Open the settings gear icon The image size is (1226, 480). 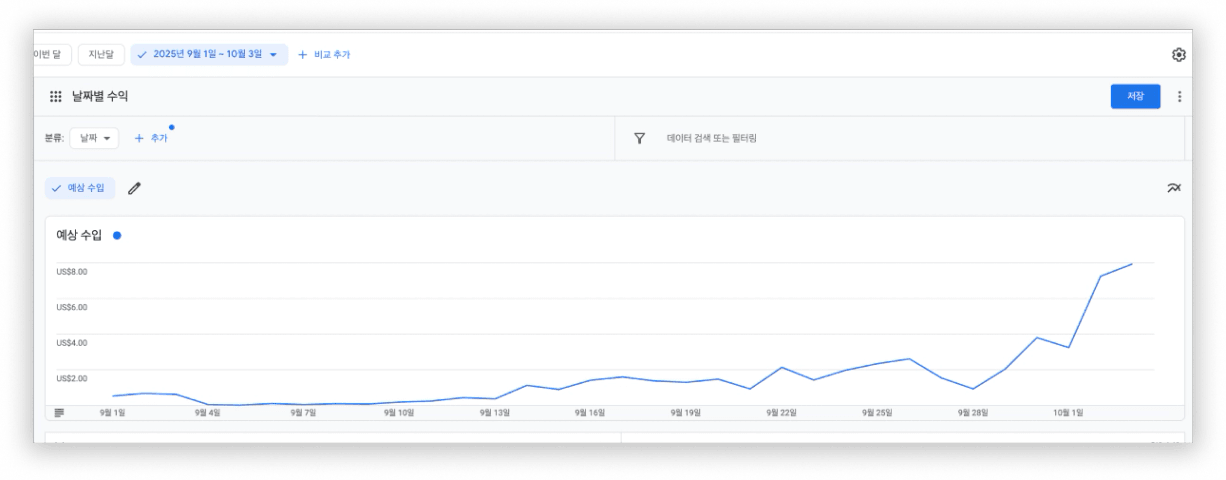coord(1178,55)
